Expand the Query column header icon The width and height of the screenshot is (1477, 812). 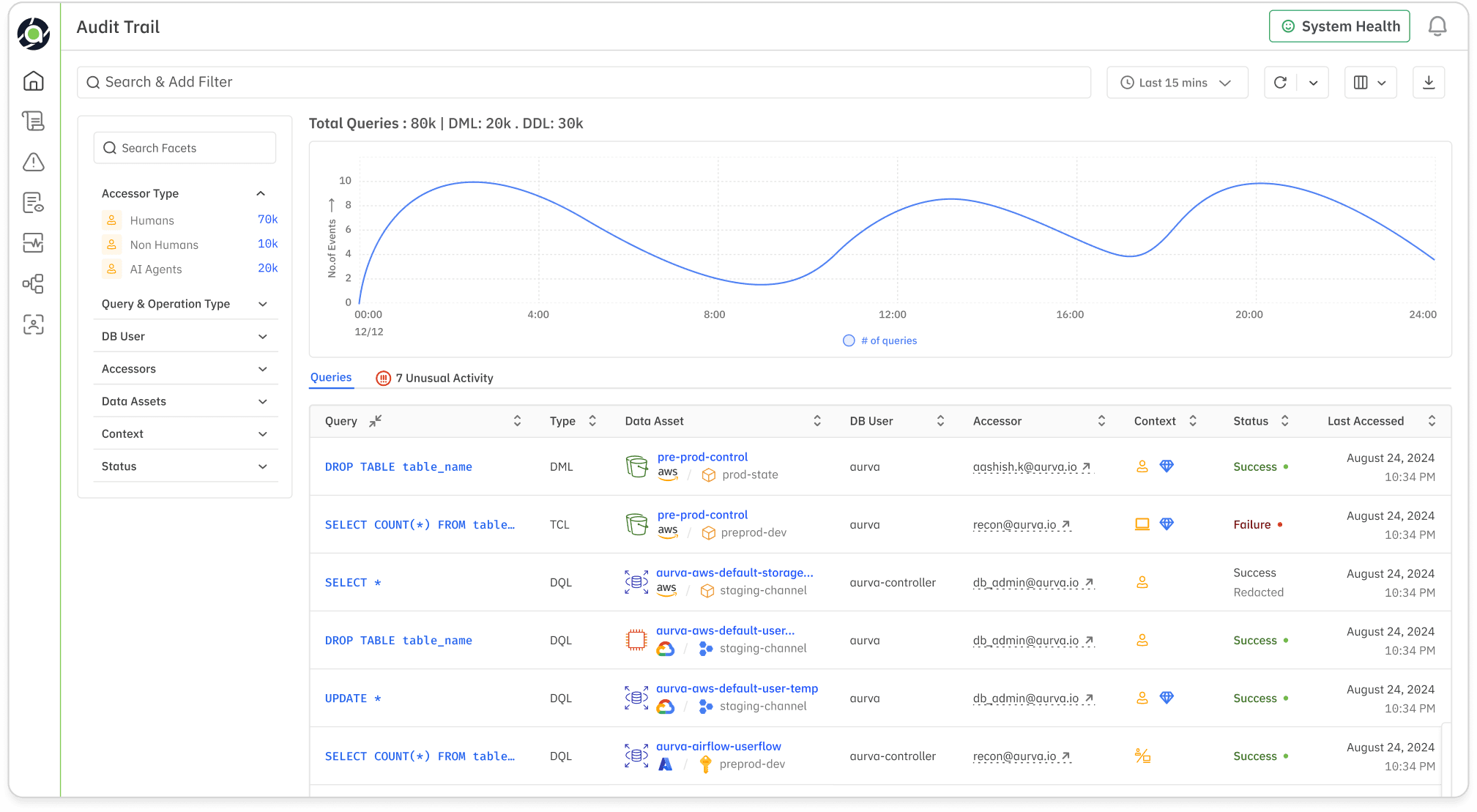click(x=375, y=421)
